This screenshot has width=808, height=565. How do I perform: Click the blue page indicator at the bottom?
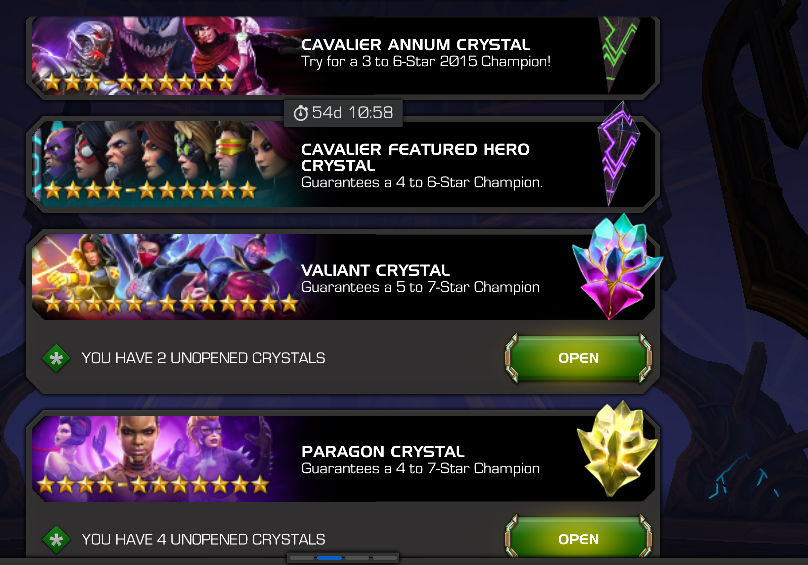pyautogui.click(x=330, y=558)
